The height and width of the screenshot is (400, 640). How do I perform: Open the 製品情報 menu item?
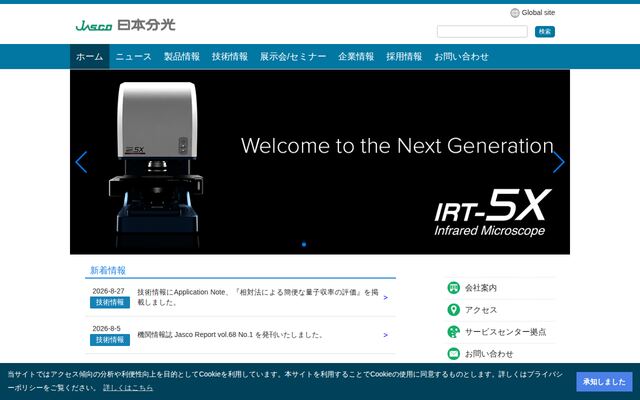pos(182,56)
